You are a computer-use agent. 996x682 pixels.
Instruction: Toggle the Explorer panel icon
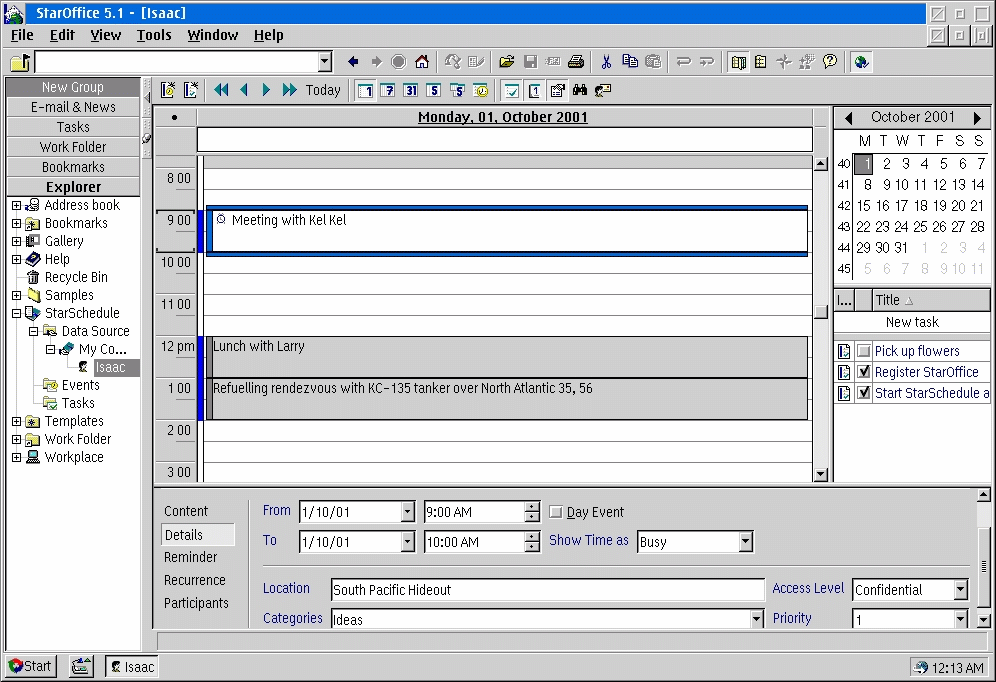(x=738, y=62)
